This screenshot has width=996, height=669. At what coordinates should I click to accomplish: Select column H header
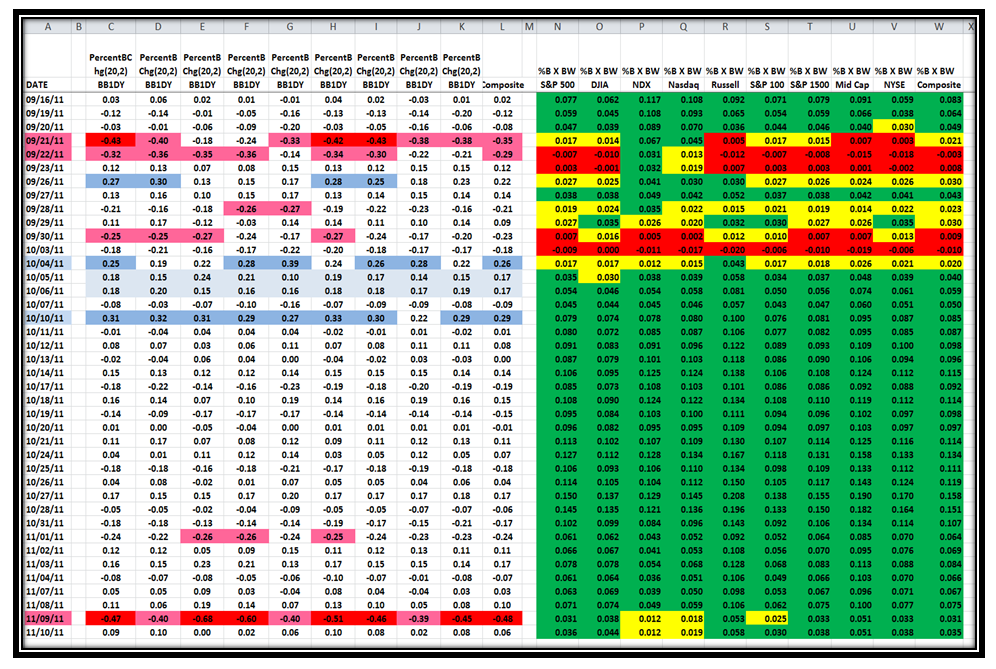coord(333,27)
